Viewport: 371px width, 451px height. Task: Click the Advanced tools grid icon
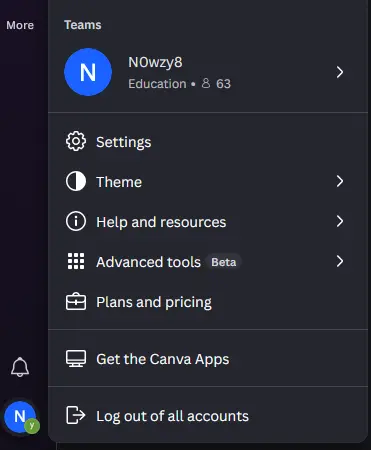(x=76, y=261)
